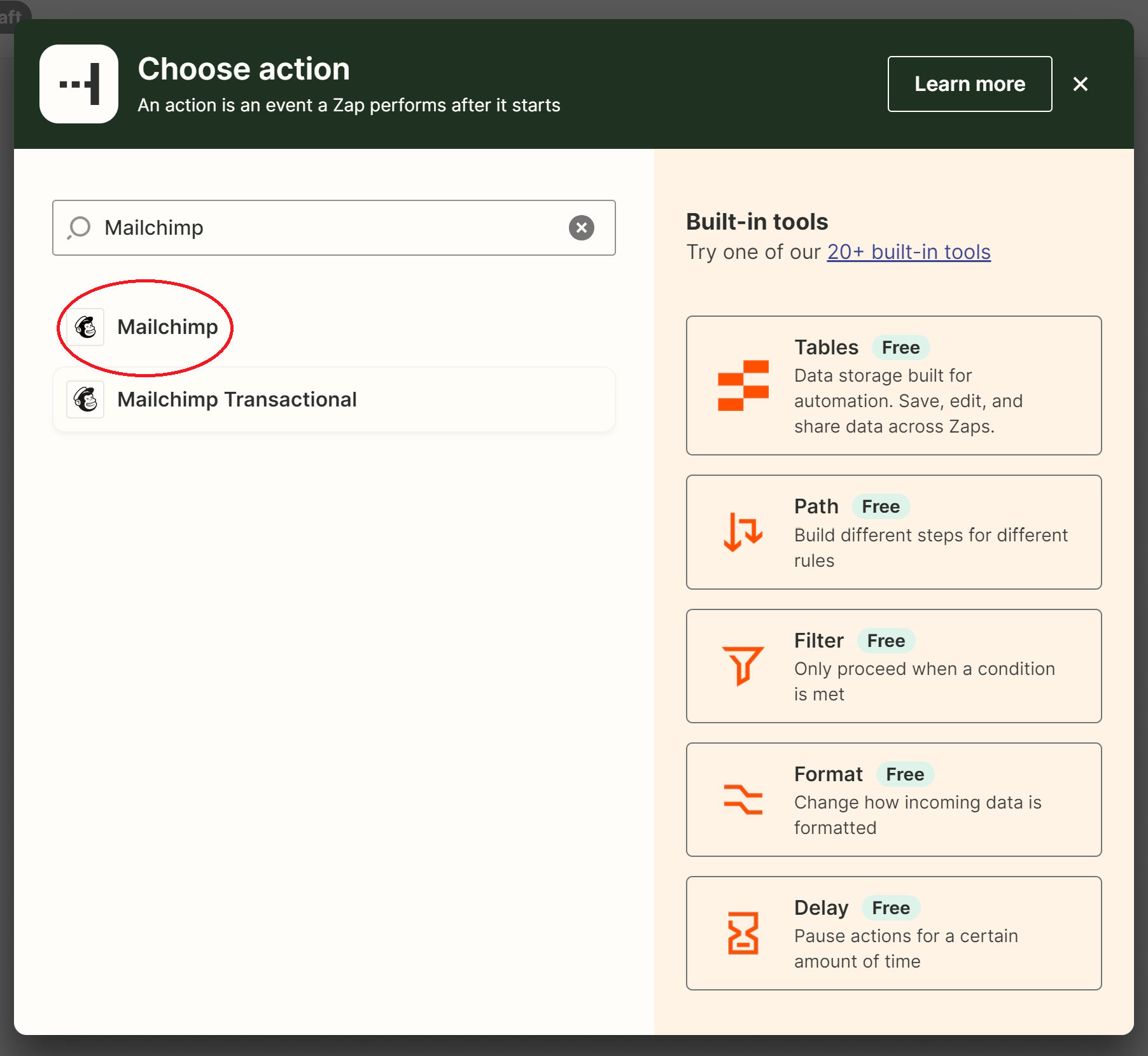Click the Free badge next to Delay

pyautogui.click(x=891, y=908)
